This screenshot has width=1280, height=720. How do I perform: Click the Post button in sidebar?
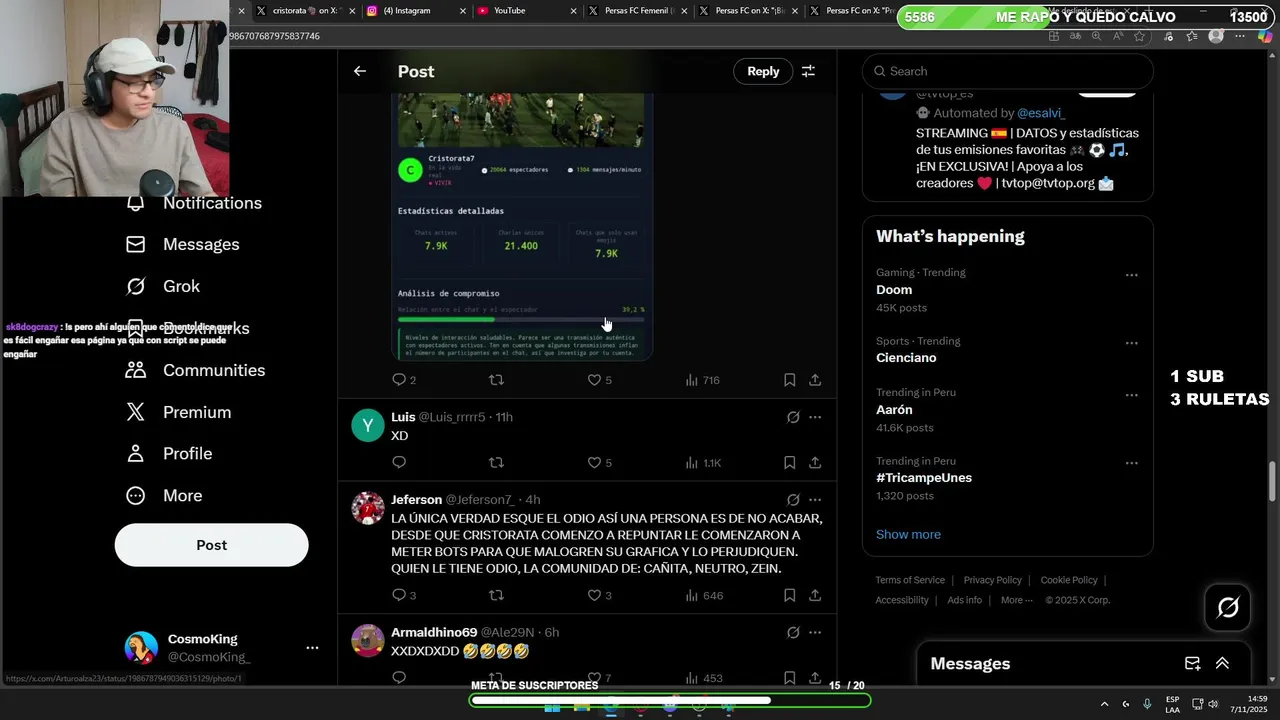coord(211,545)
